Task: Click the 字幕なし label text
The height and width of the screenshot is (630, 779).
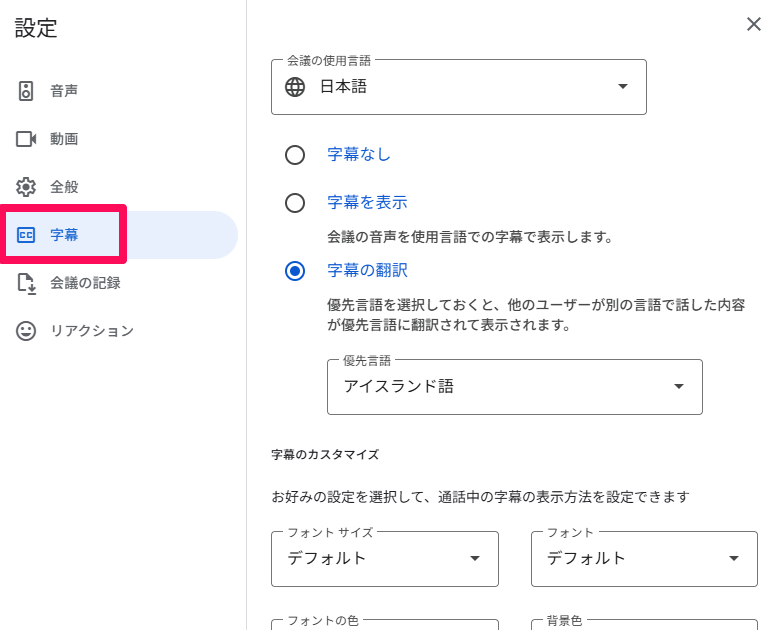Action: point(359,155)
